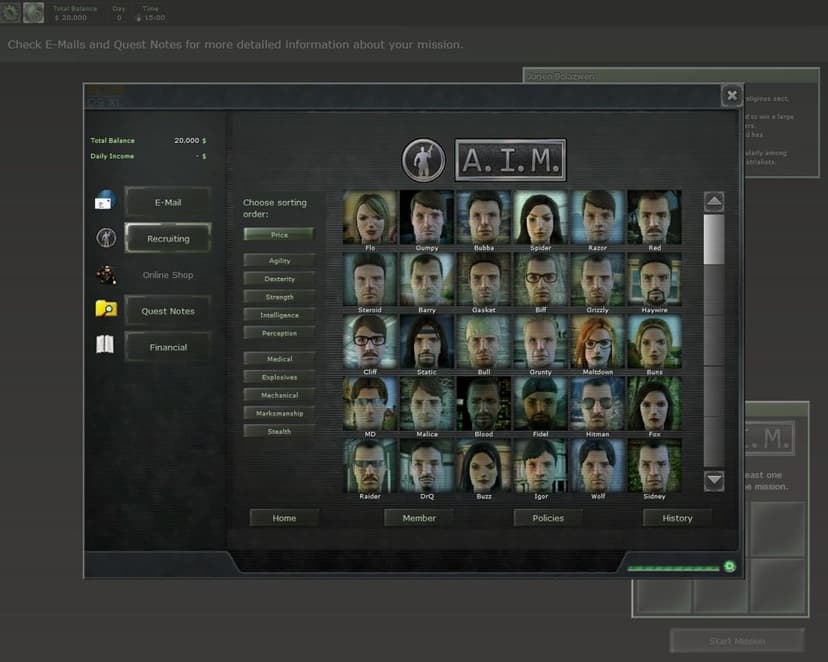
Task: Select mercenary Static portrait
Action: point(427,342)
